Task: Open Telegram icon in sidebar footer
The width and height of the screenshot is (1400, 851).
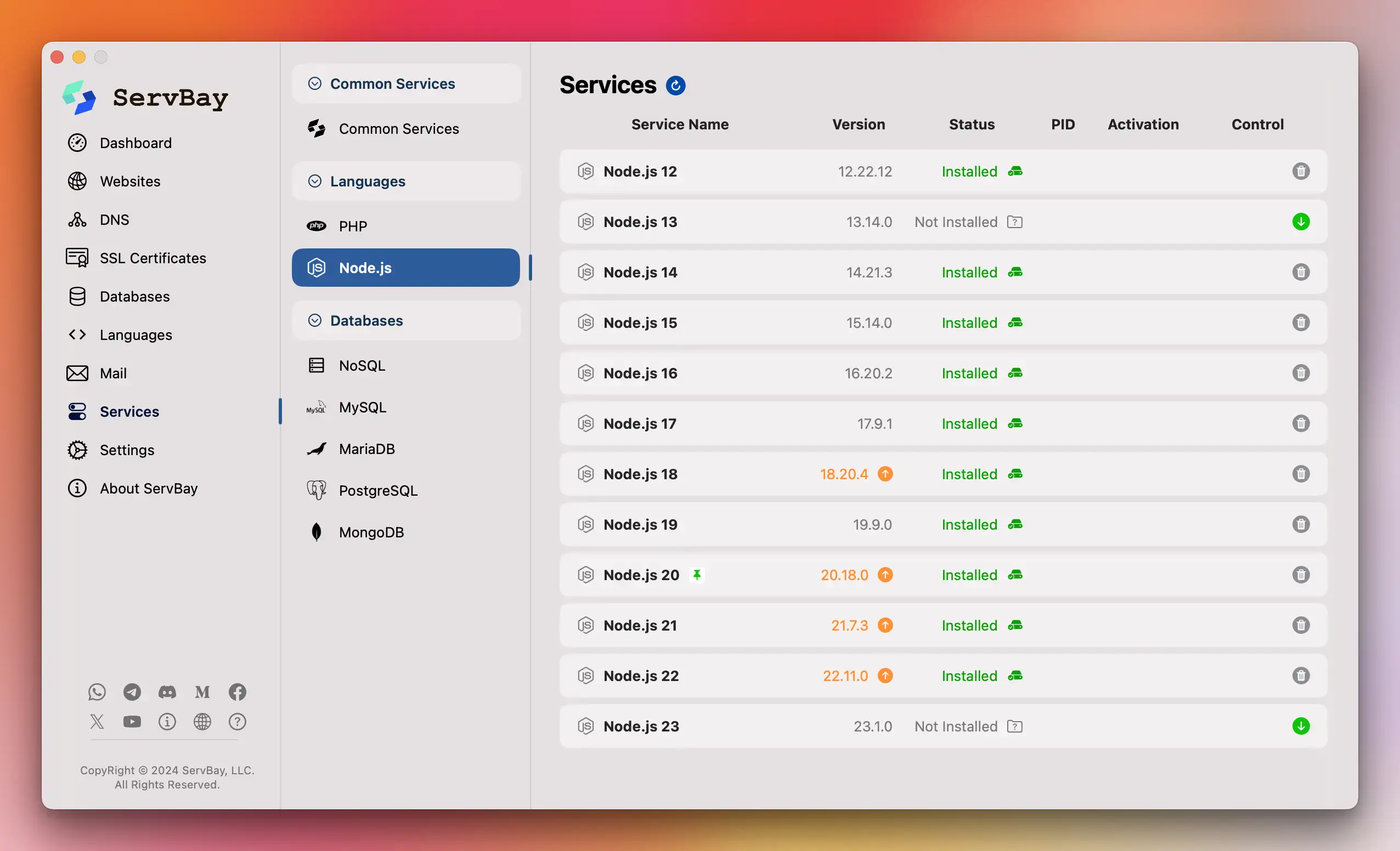Action: coord(132,691)
